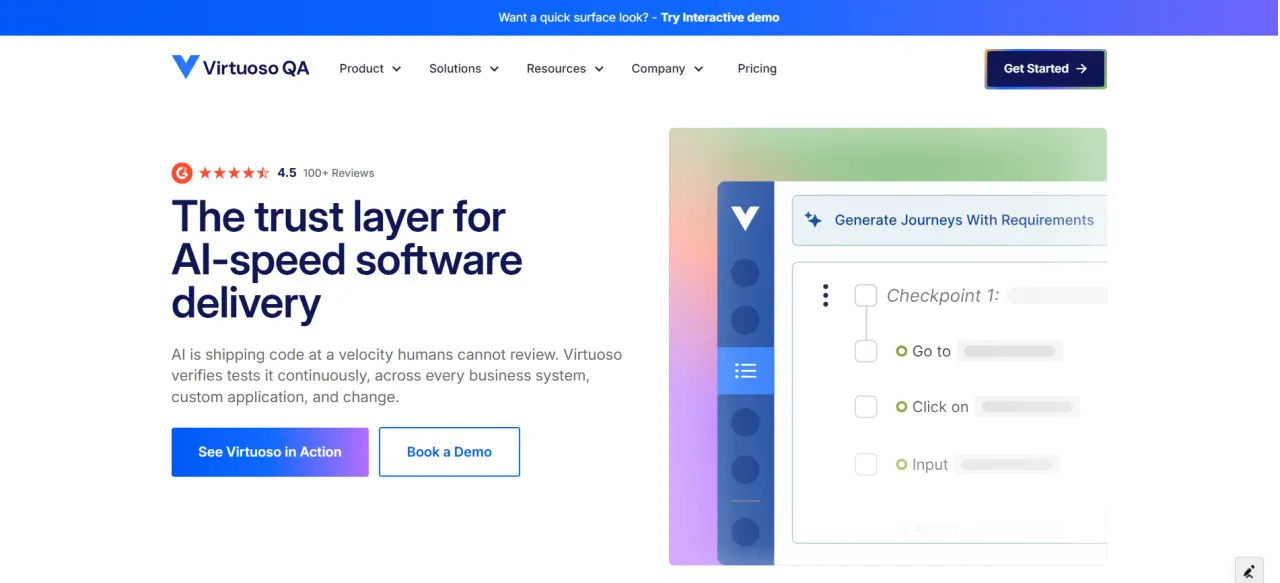
Task: Open the Solutions menu
Action: click(x=464, y=69)
